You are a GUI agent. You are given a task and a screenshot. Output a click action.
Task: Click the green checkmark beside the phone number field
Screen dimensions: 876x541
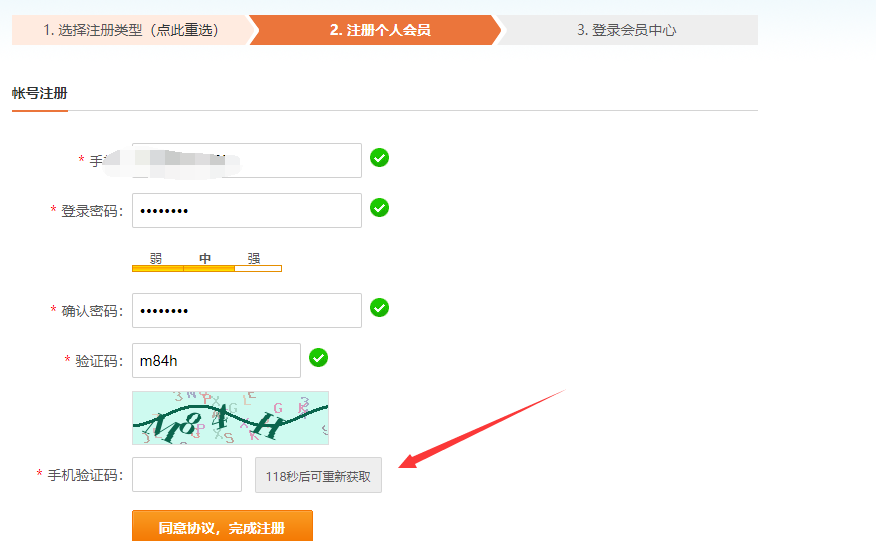click(379, 157)
